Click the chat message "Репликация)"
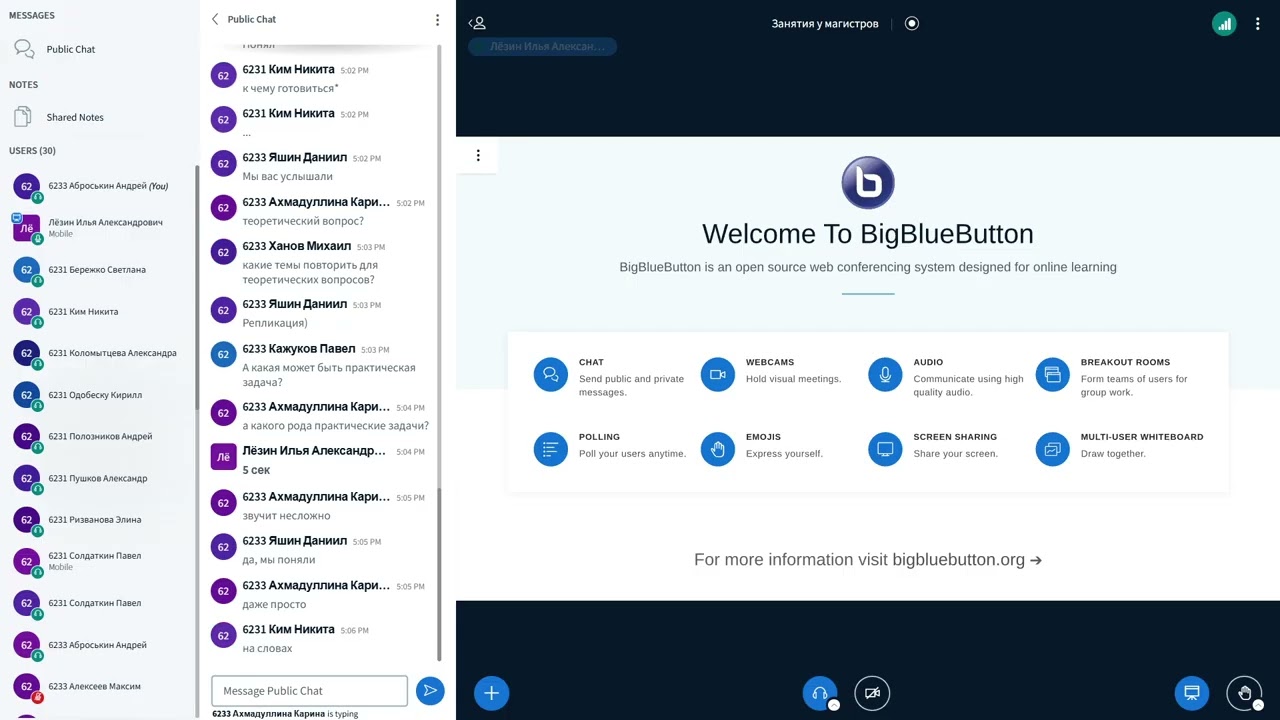The image size is (1280, 720). point(275,323)
